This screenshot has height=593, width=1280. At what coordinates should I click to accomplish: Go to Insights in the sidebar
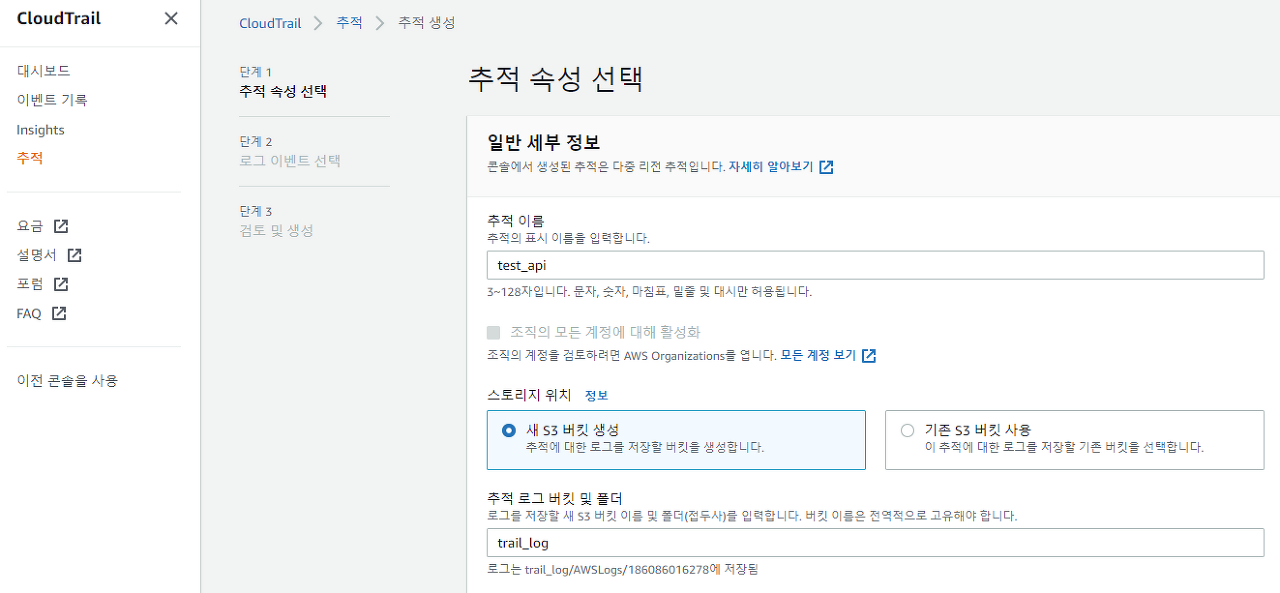coord(40,130)
